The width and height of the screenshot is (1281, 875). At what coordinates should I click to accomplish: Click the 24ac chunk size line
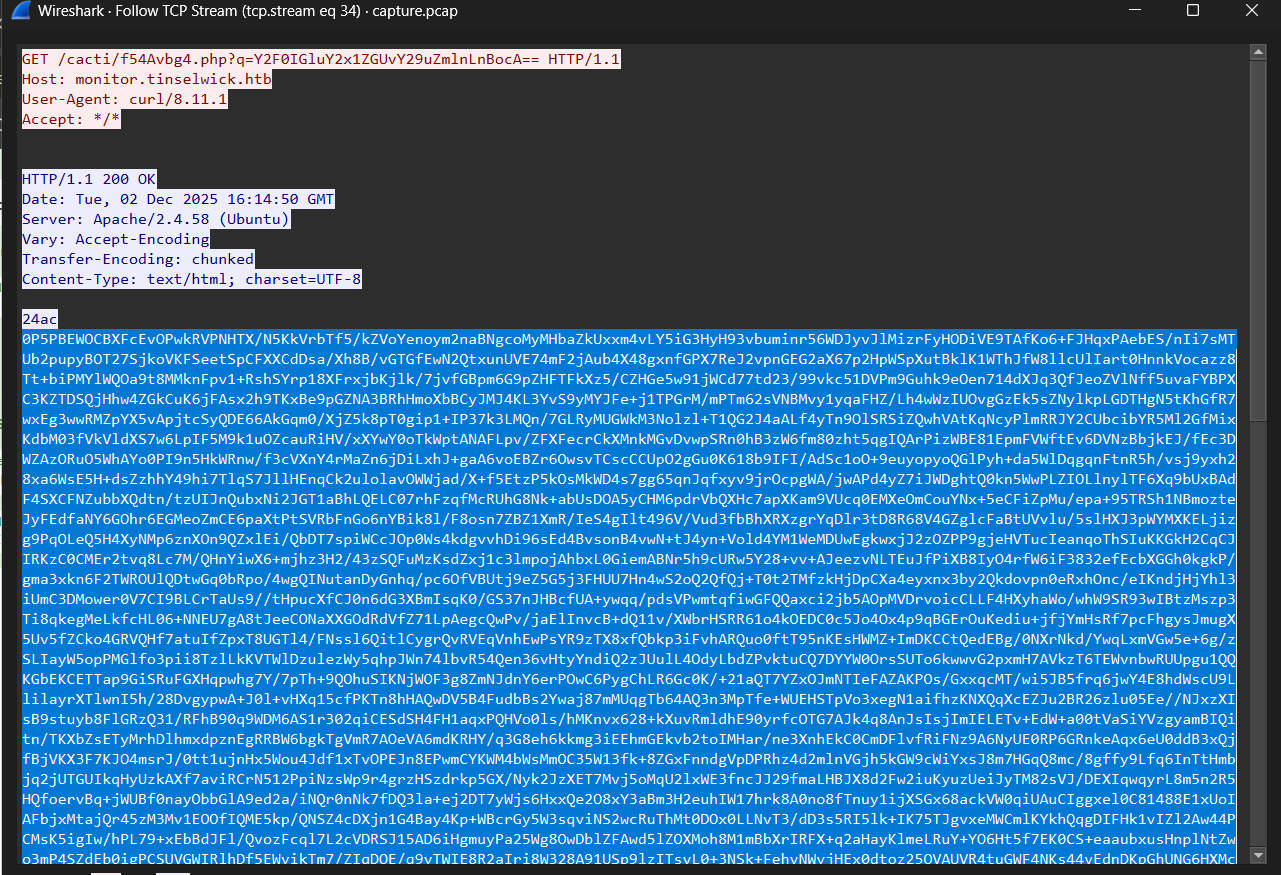pos(40,319)
